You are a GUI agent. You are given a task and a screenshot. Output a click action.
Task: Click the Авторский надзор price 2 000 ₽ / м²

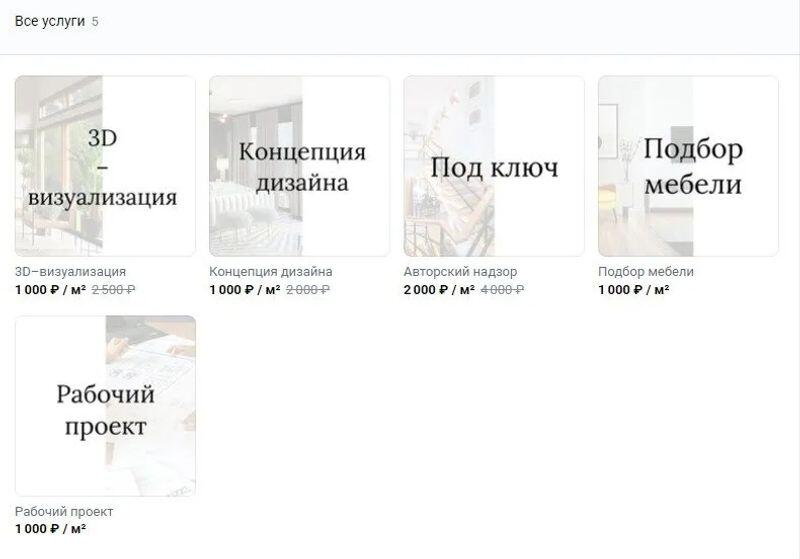pyautogui.click(x=439, y=290)
